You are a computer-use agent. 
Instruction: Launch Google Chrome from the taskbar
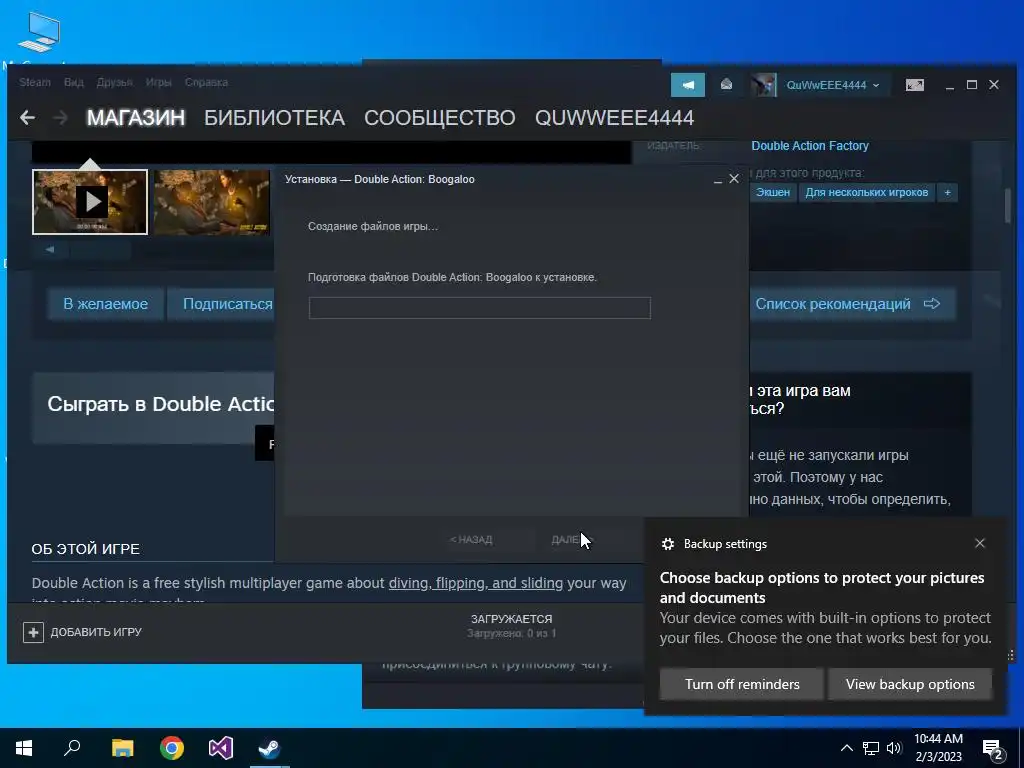[x=172, y=748]
